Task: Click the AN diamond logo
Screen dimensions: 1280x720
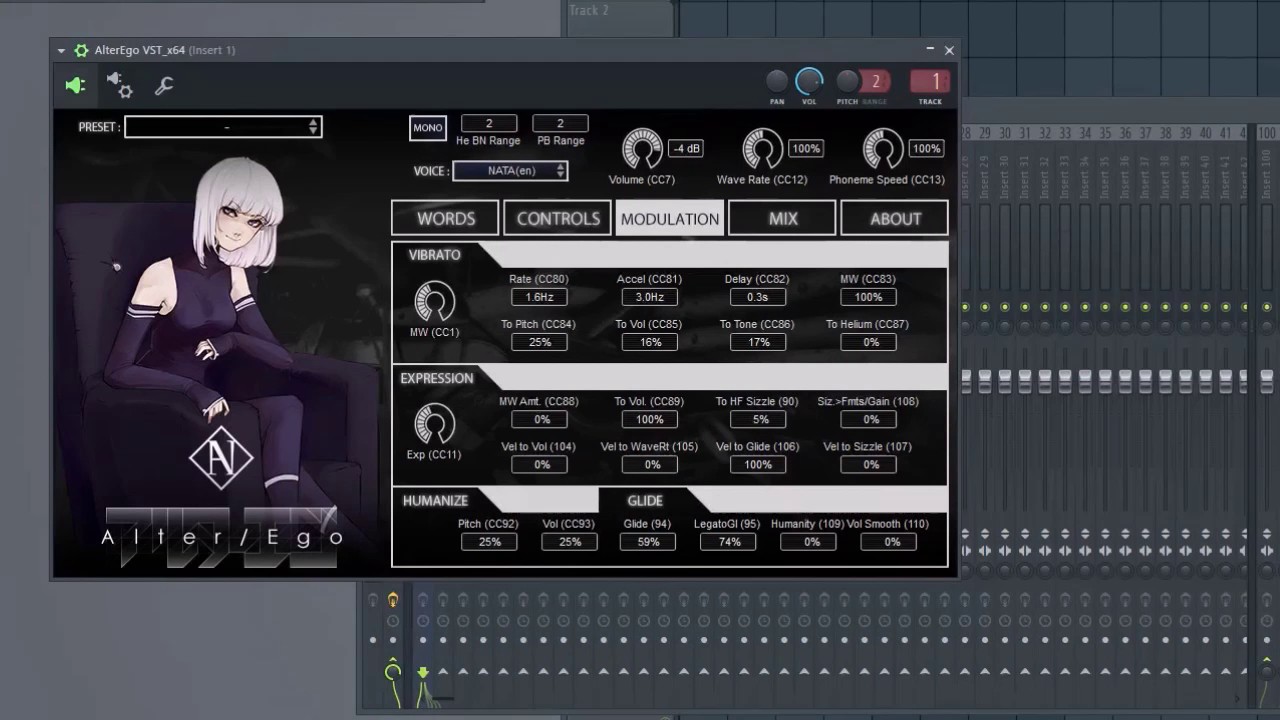Action: [x=221, y=457]
